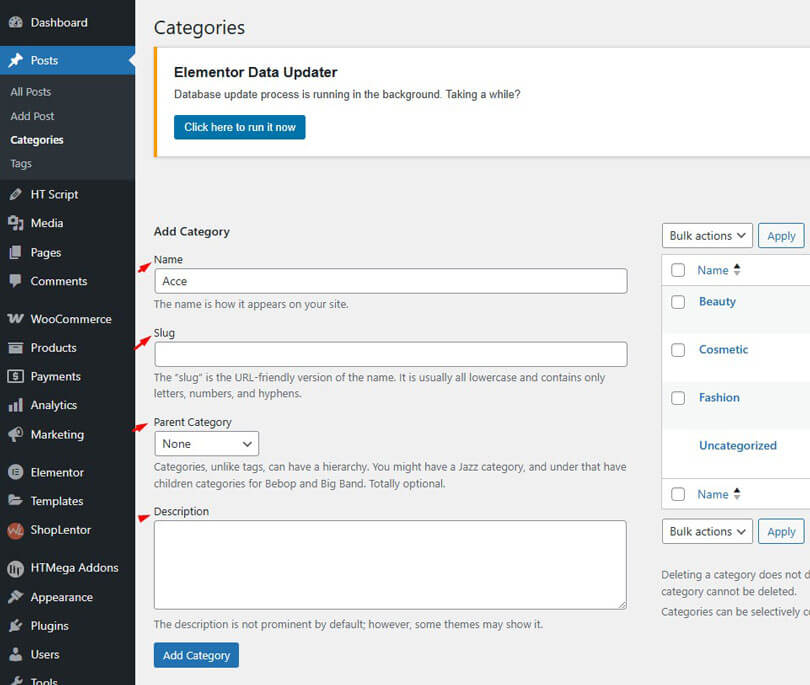This screenshot has width=810, height=685.
Task: Click the Media icon in sidebar
Action: 15,223
